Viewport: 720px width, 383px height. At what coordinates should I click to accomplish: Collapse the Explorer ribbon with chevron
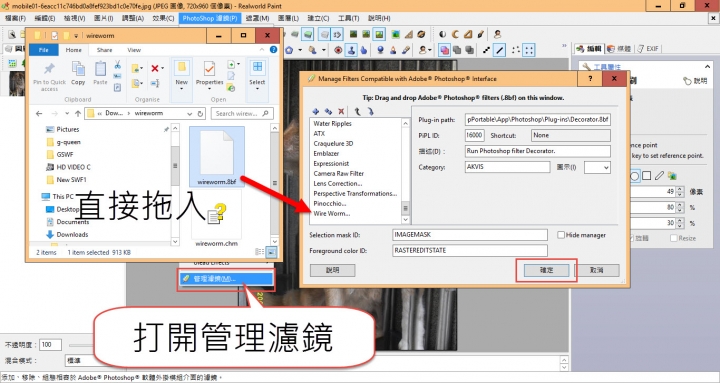[x=262, y=50]
